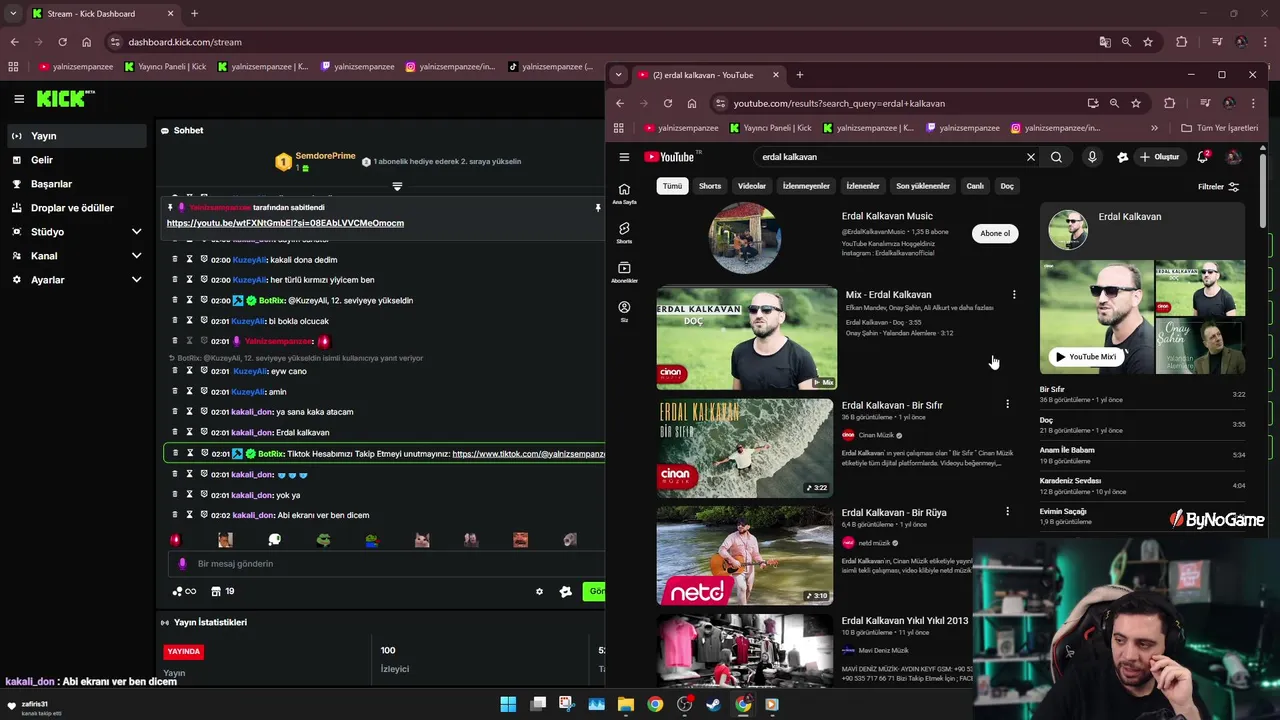Viewport: 1280px width, 720px height.
Task: Open YouTube Shorts sidebar item
Action: [624, 233]
